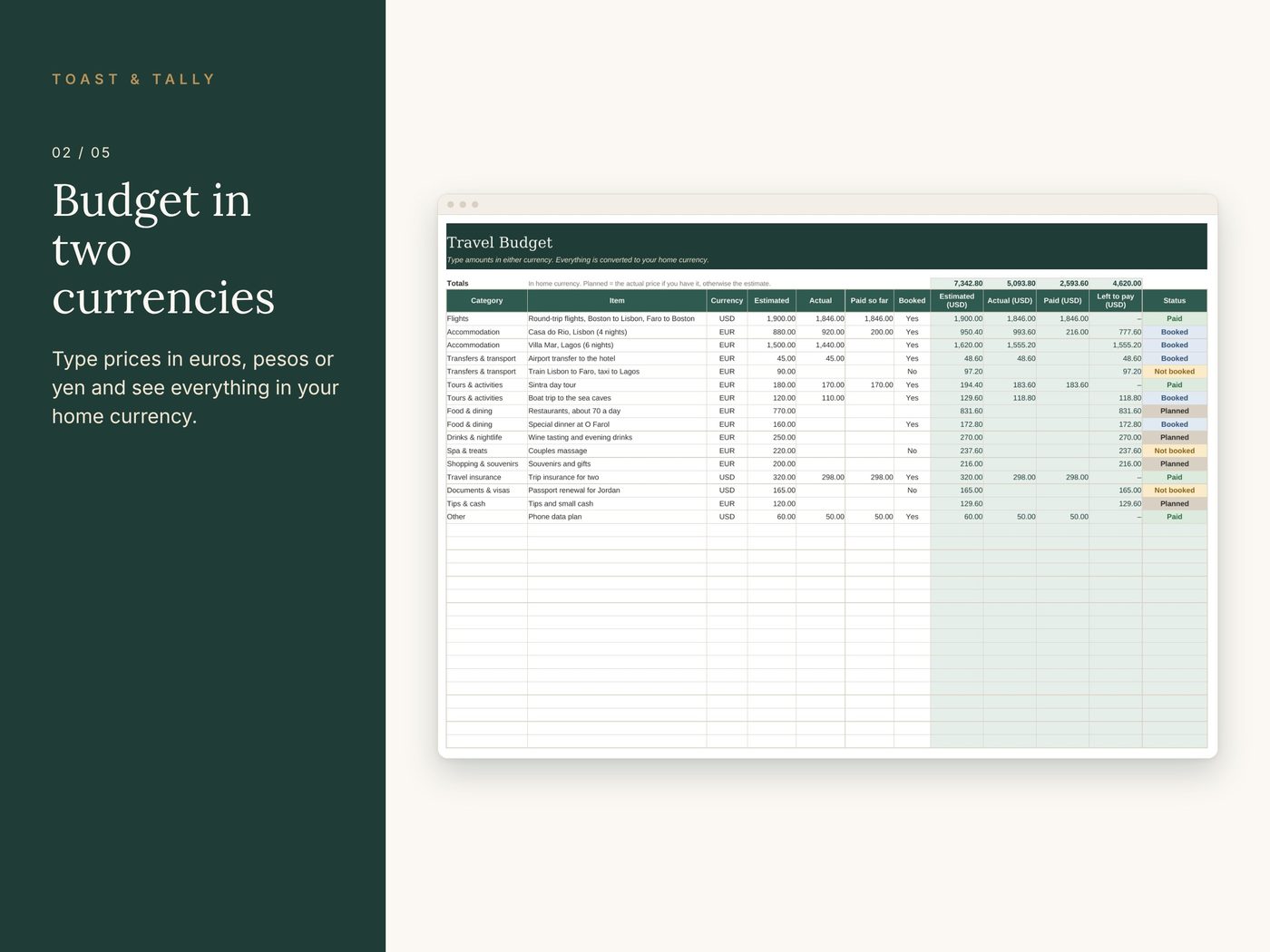This screenshot has width=1270, height=952.
Task: Select Planned status for Tips and small cash
Action: (1174, 504)
